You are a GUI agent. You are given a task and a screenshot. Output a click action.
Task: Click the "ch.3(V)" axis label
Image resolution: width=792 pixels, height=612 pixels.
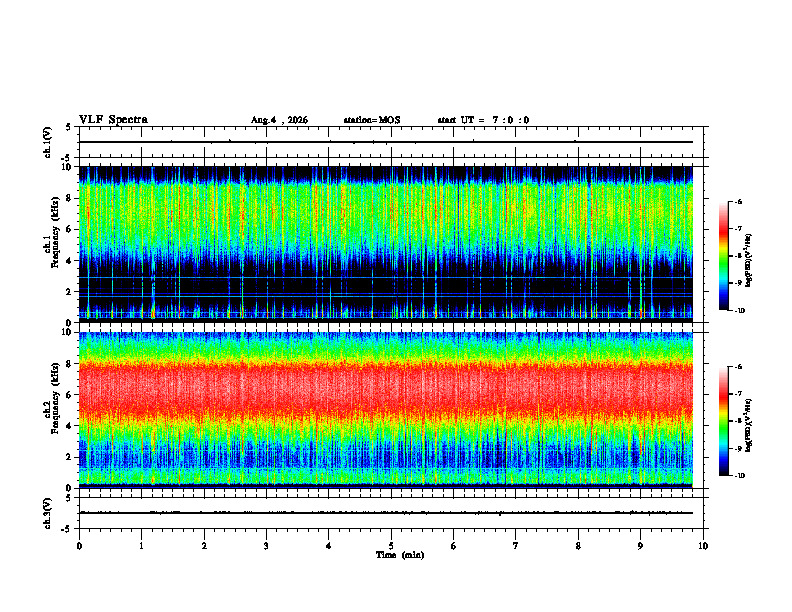point(48,513)
